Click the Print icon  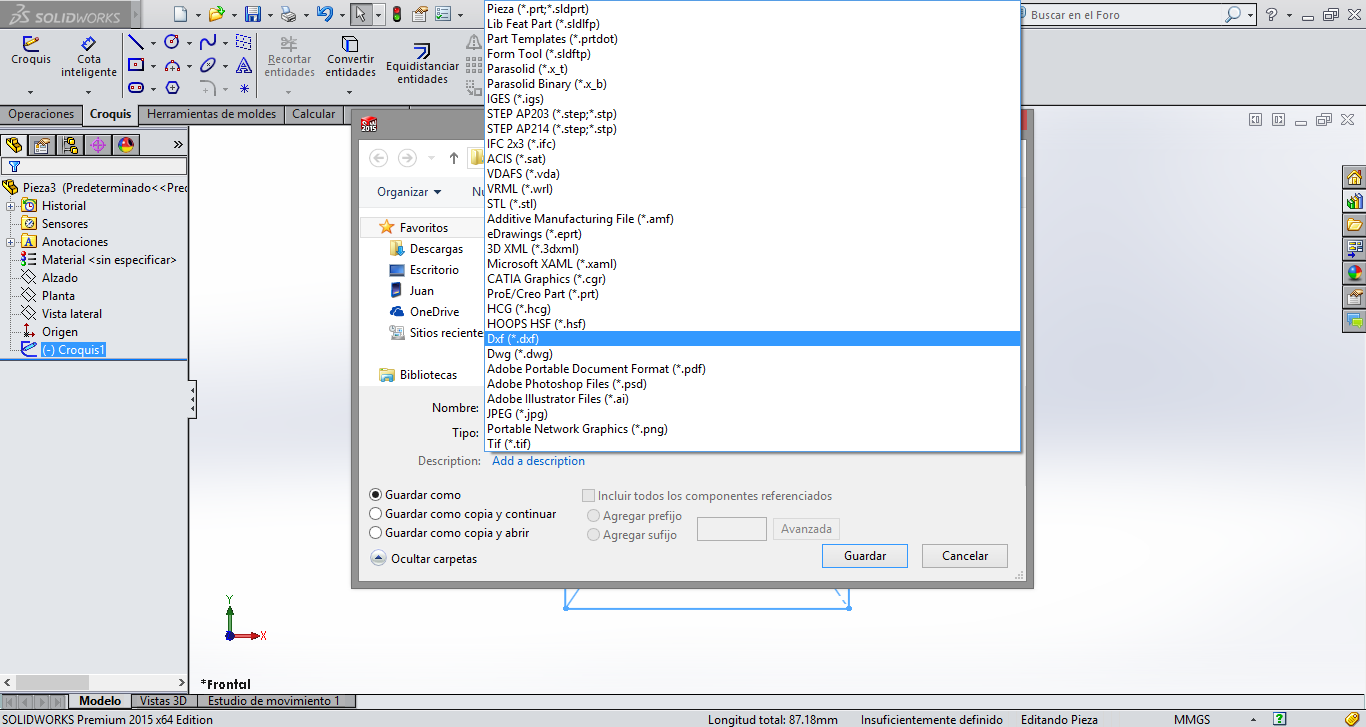coord(288,14)
